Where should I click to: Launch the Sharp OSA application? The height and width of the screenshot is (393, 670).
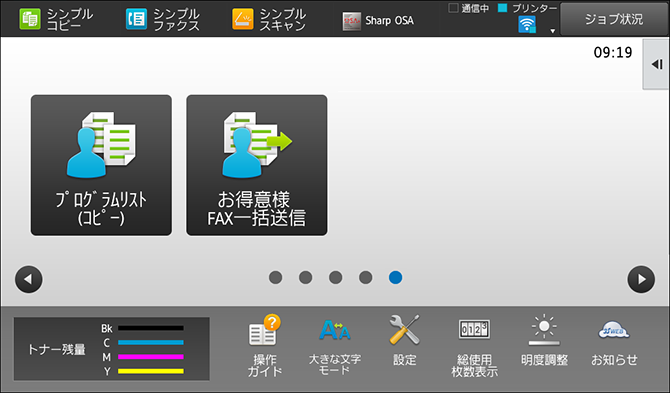pyautogui.click(x=378, y=21)
